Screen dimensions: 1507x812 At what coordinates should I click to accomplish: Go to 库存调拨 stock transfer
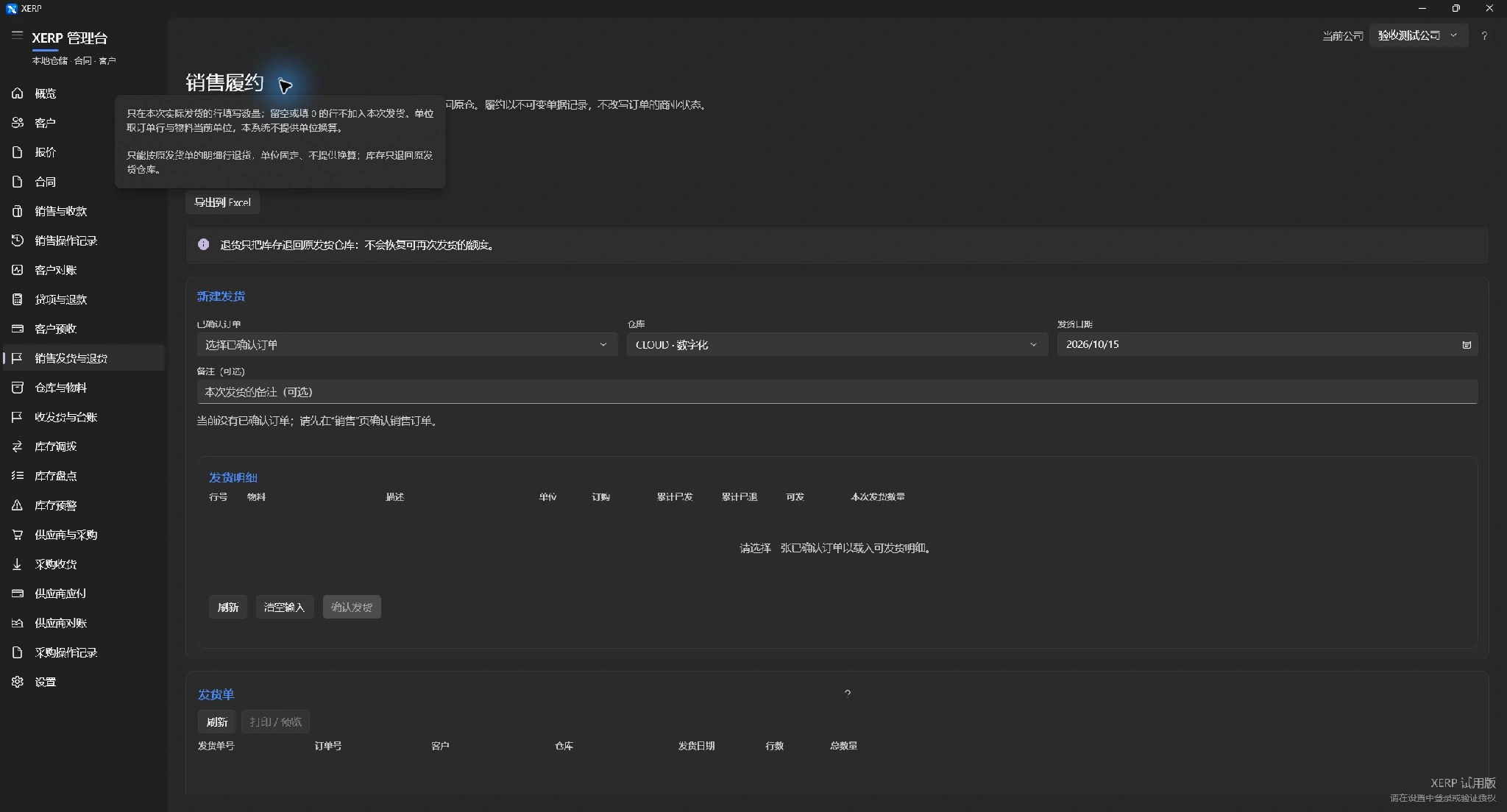tap(82, 446)
